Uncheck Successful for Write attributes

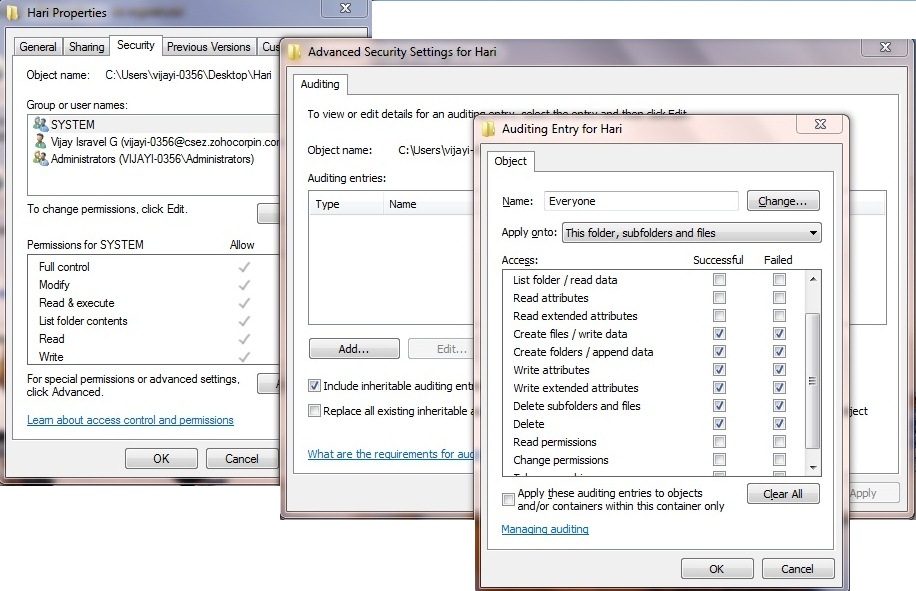click(719, 370)
